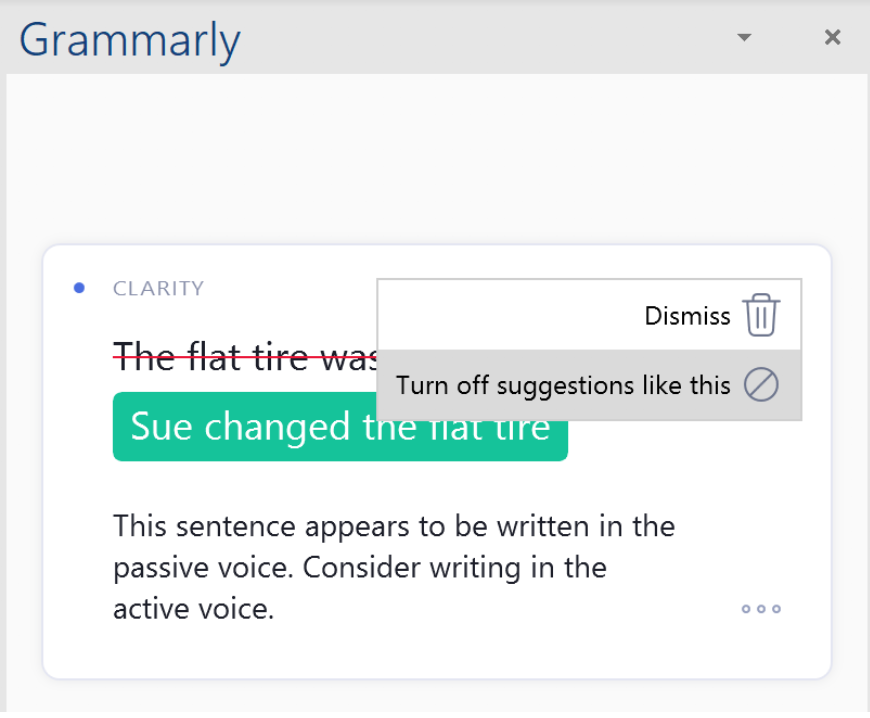Image resolution: width=870 pixels, height=718 pixels.
Task: Click the blank area above the suggestion card
Action: pos(435,160)
